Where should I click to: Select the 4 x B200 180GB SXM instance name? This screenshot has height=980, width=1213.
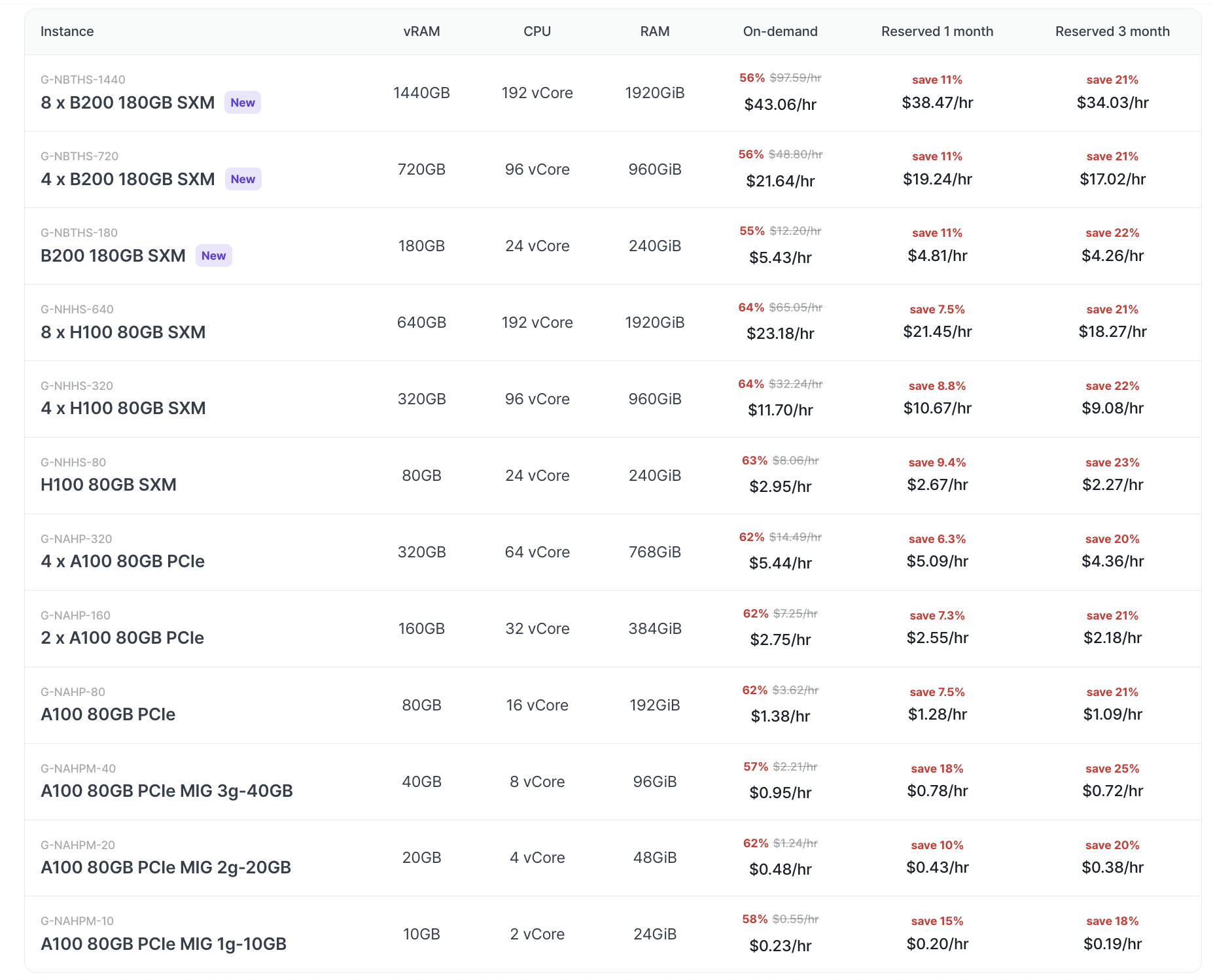128,179
